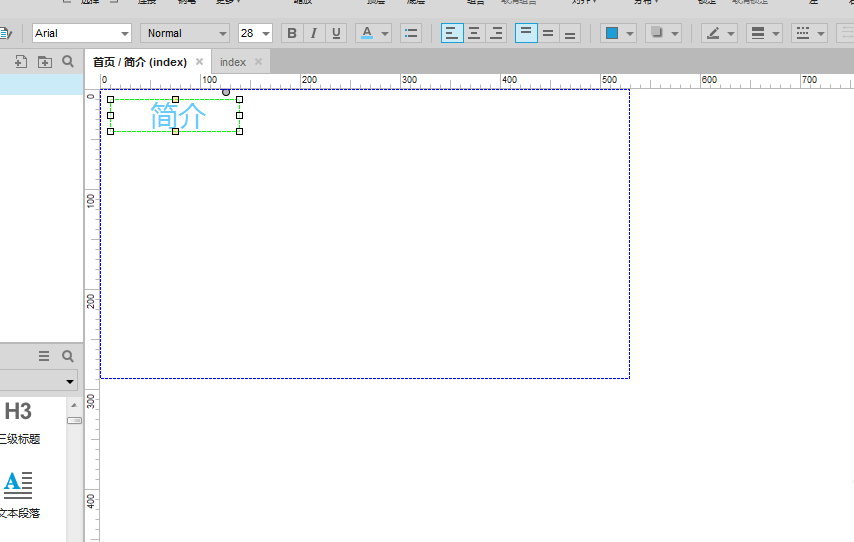Viewport: 854px width, 542px height.
Task: Toggle italic formatting button
Action: coord(314,33)
